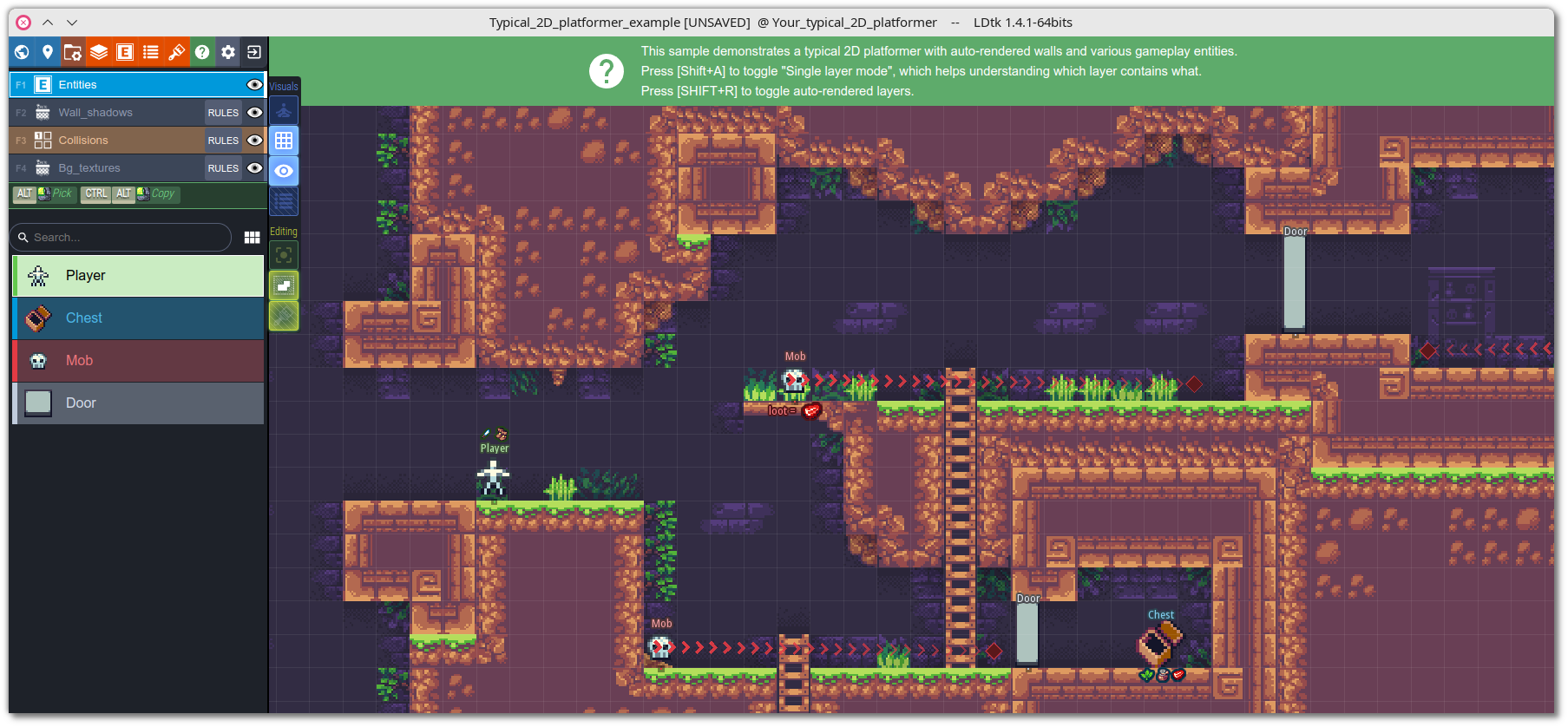The width and height of the screenshot is (1568, 727).
Task: Click the upper Mob patrol end diamond
Action: 1194,383
